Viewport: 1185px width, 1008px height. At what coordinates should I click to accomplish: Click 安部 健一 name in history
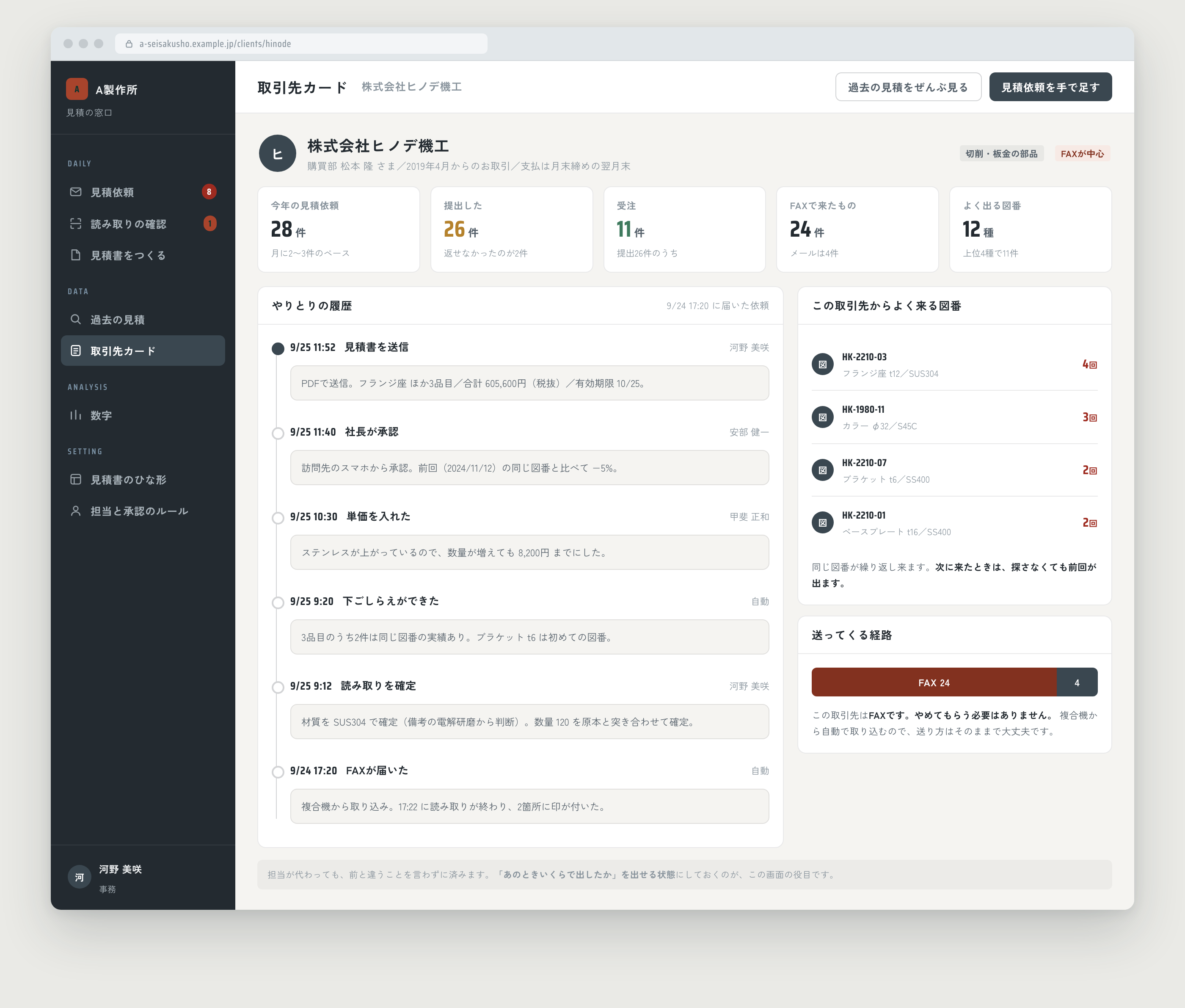(749, 432)
